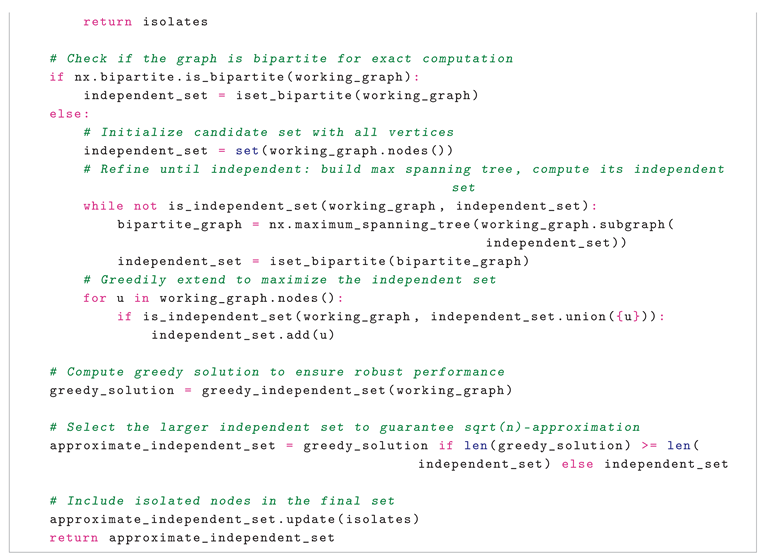Click iset_bipartite(bipartite_graph) call
This screenshot has width=765, height=560.
pos(399,261)
